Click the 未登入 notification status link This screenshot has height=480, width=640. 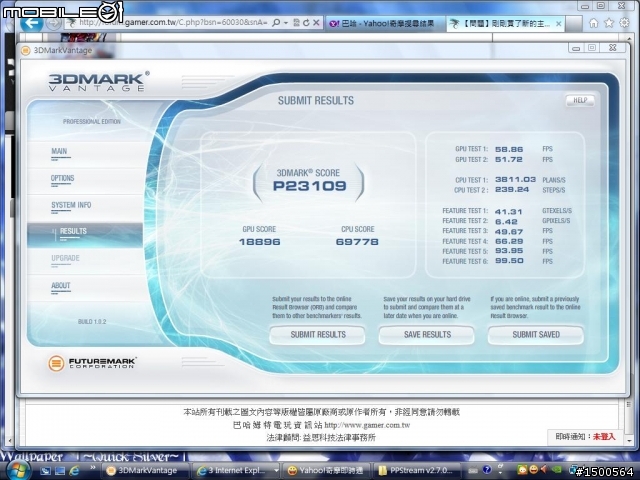pyautogui.click(x=604, y=437)
